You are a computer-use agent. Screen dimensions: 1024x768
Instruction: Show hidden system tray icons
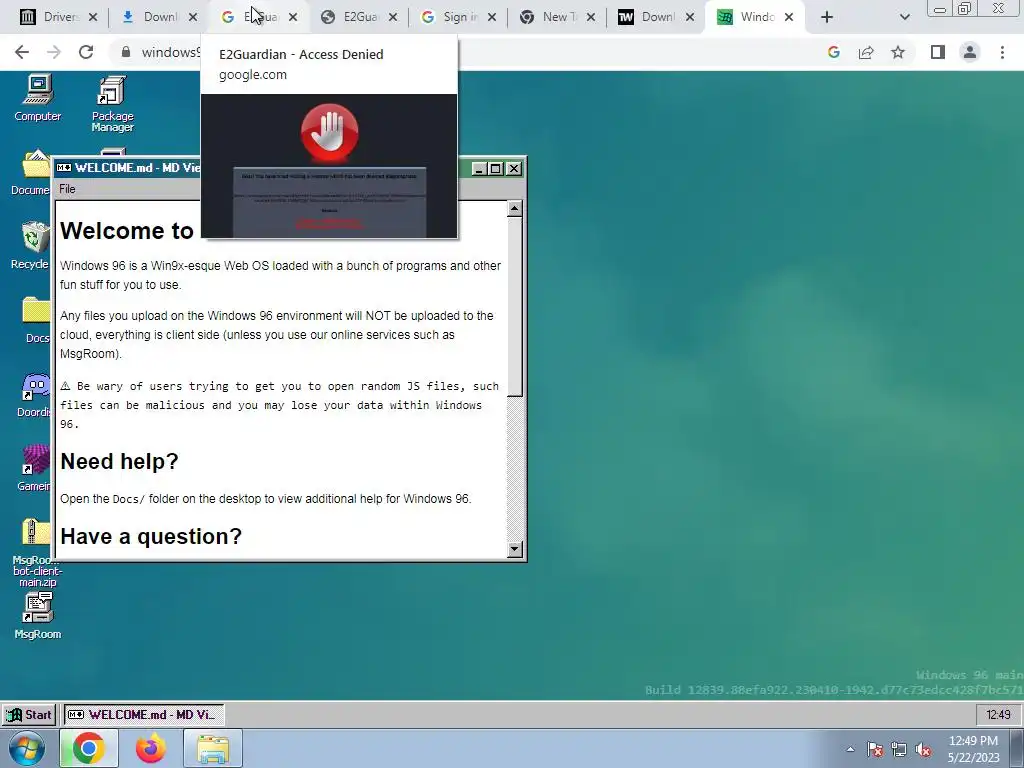click(850, 749)
